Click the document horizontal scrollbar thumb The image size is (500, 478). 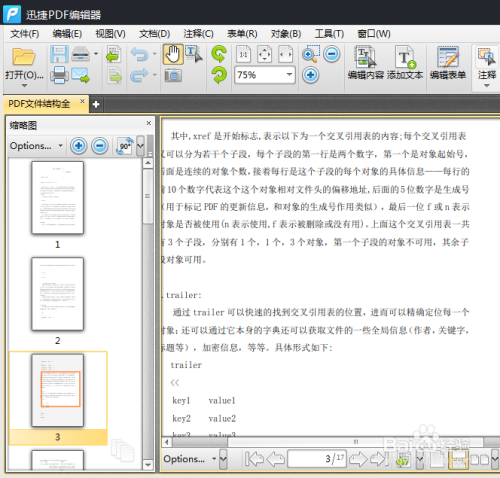[355, 442]
